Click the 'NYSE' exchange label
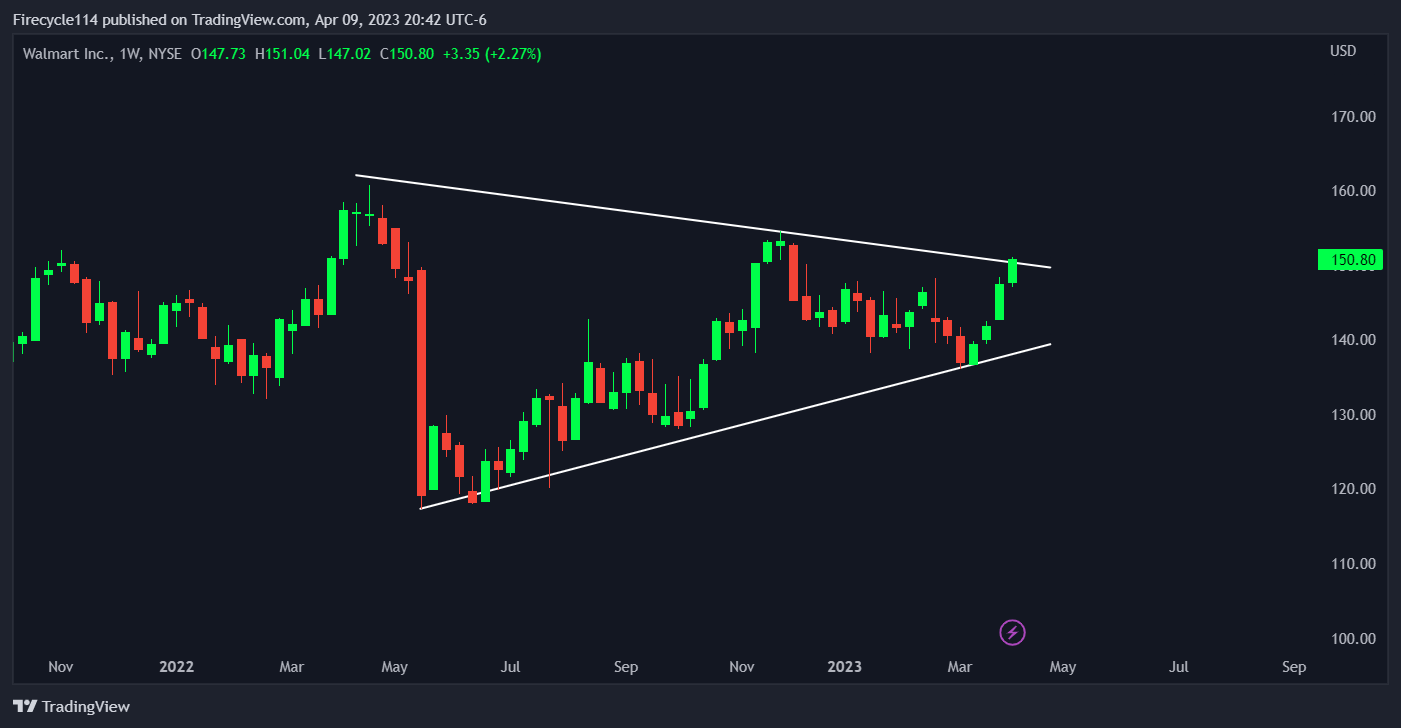The width and height of the screenshot is (1401, 728). [165, 54]
